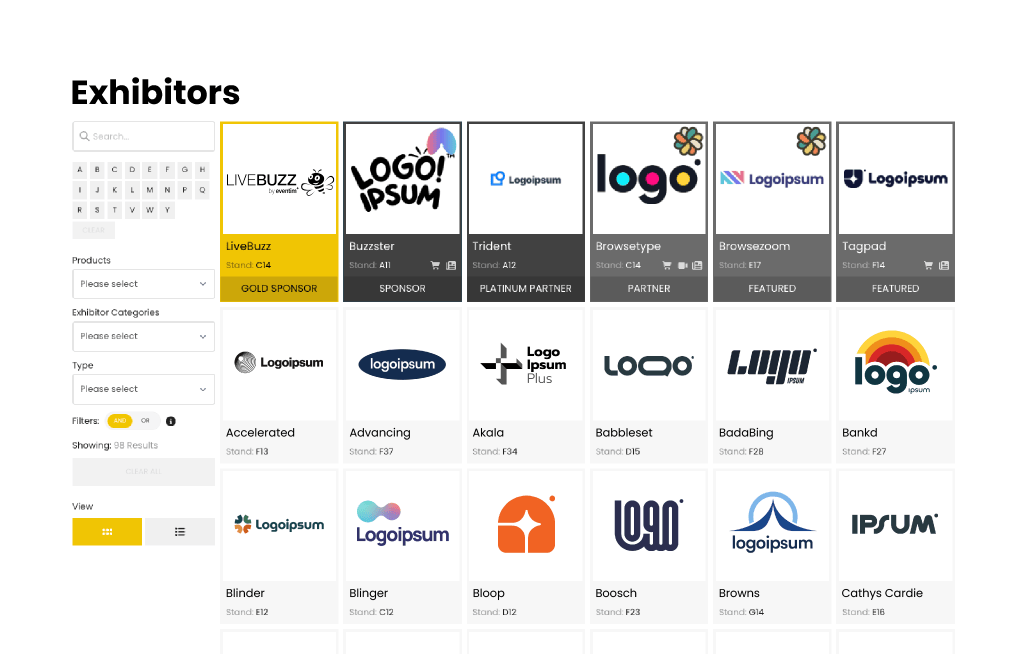
Task: Filter exhibitors by letter Q
Action: [x=202, y=190]
